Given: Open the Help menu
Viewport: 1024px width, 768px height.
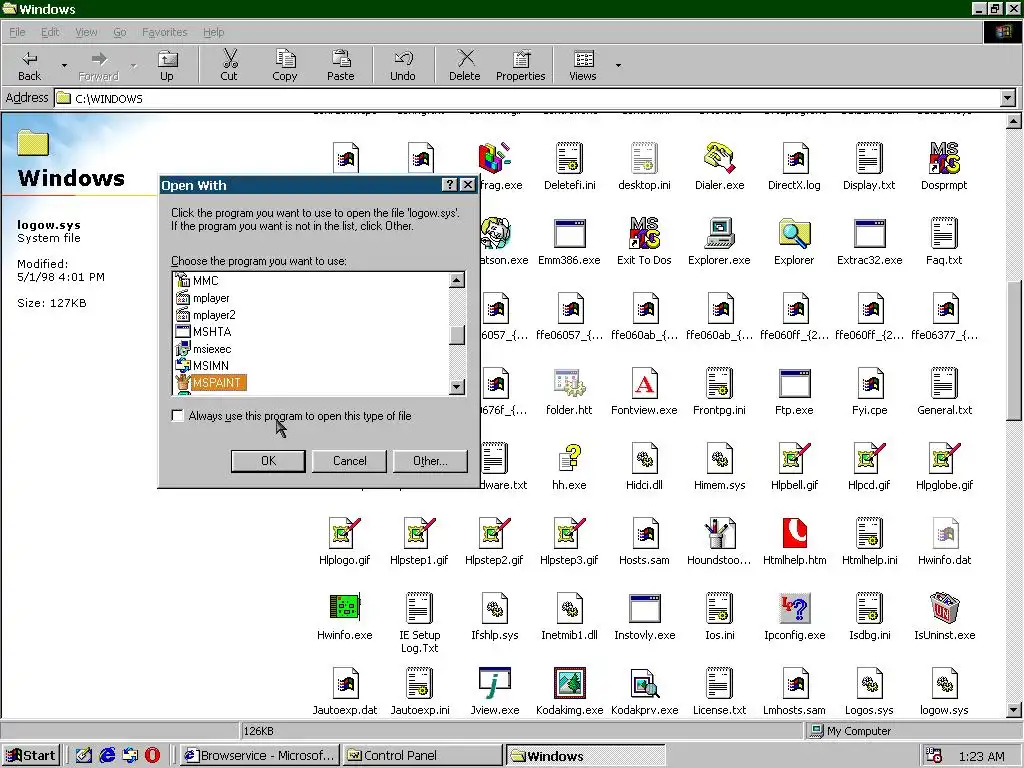Looking at the screenshot, I should coord(214,32).
